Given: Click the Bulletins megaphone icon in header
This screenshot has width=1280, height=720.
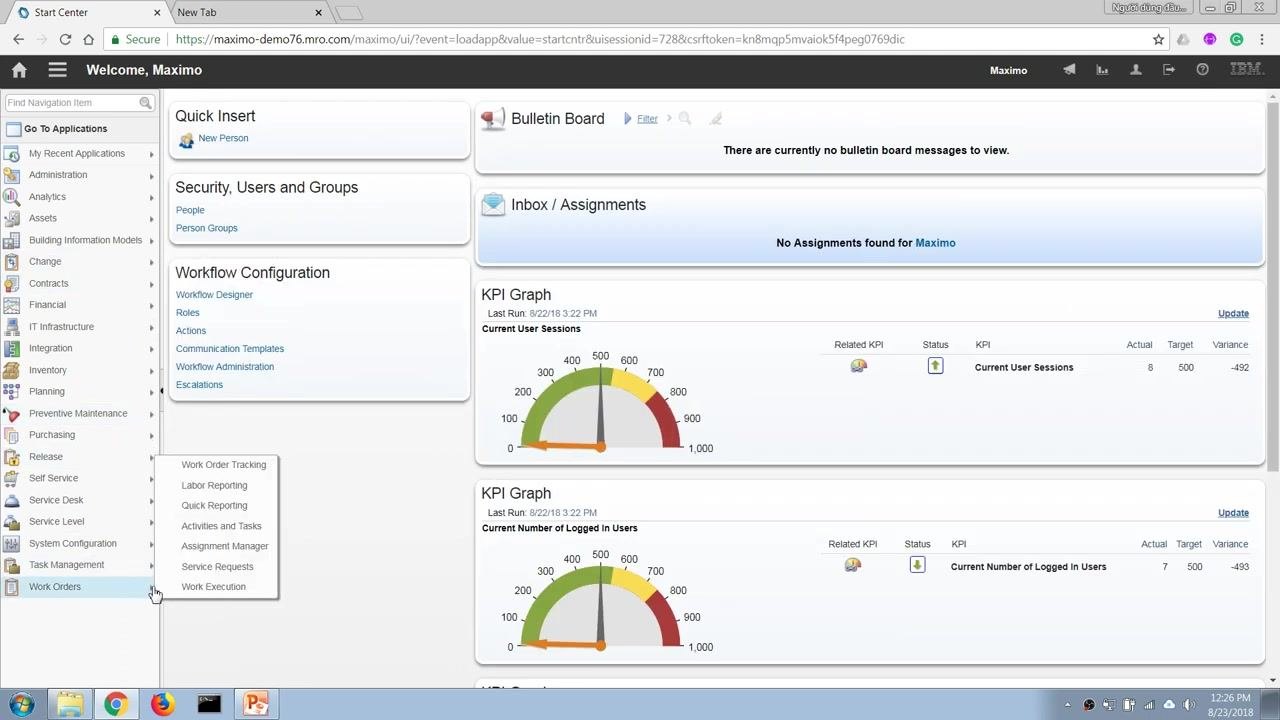Looking at the screenshot, I should click(1069, 70).
